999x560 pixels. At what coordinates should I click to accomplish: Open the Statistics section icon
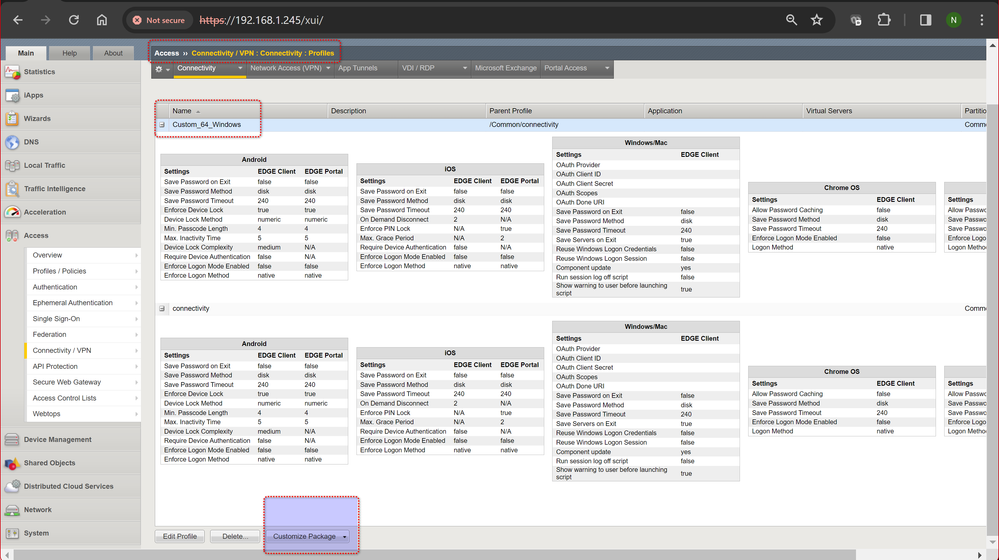pos(13,72)
